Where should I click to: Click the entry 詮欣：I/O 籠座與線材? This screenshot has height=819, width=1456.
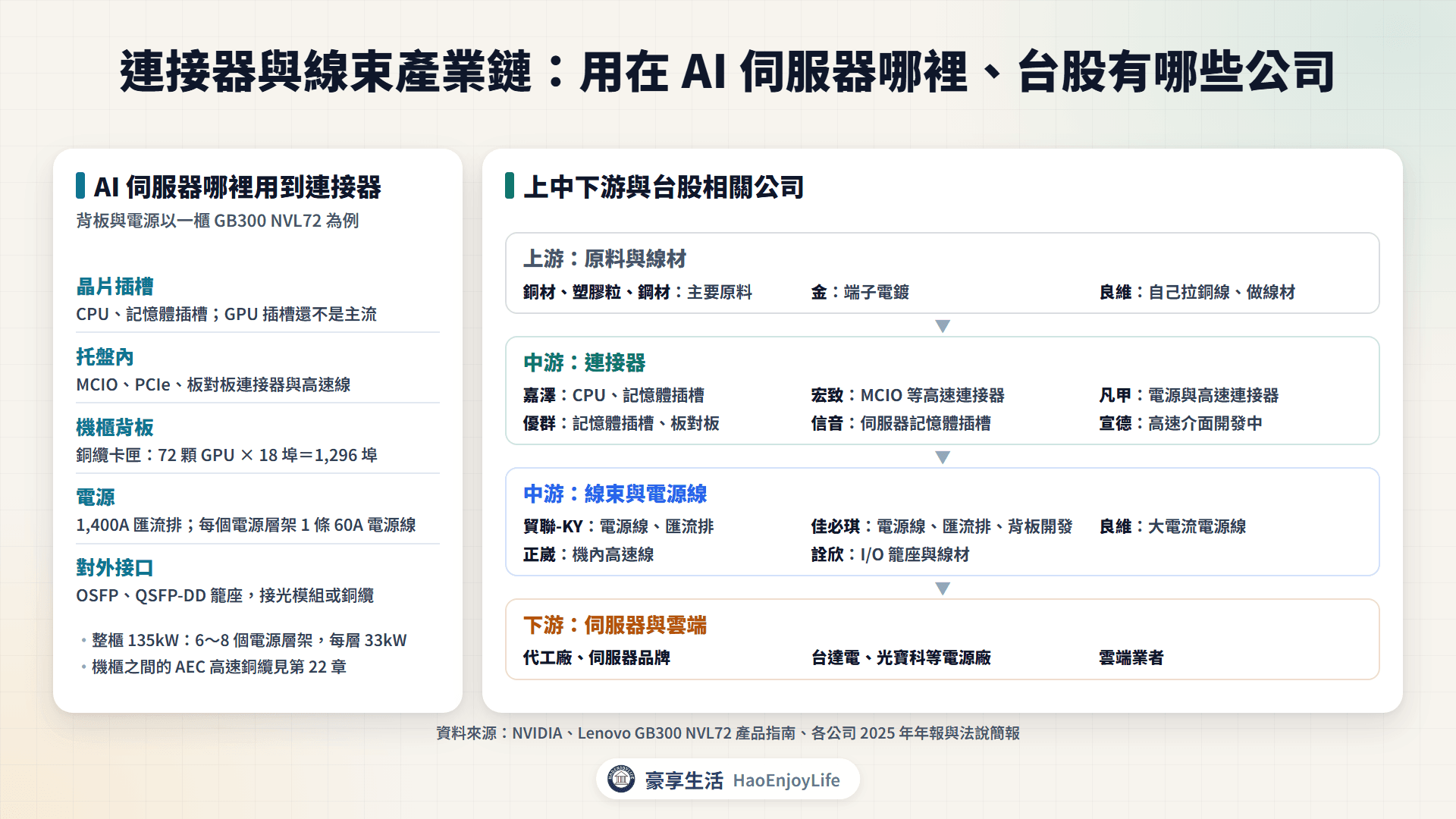(890, 554)
